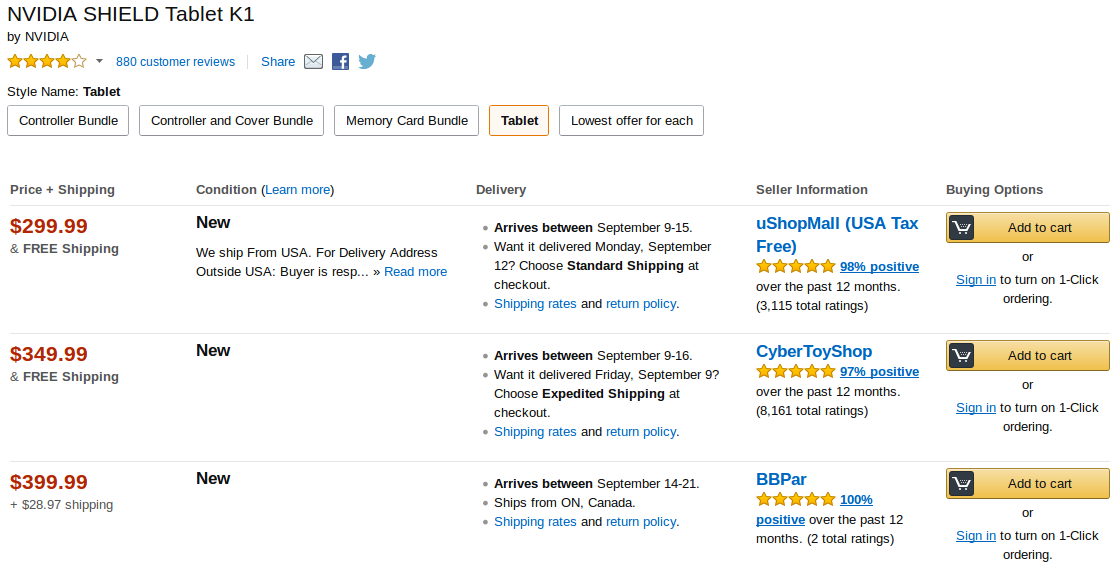Image resolution: width=1118 pixels, height=573 pixels.
Task: Open the star rating breakdown dropdown arrow
Action: [99, 61]
